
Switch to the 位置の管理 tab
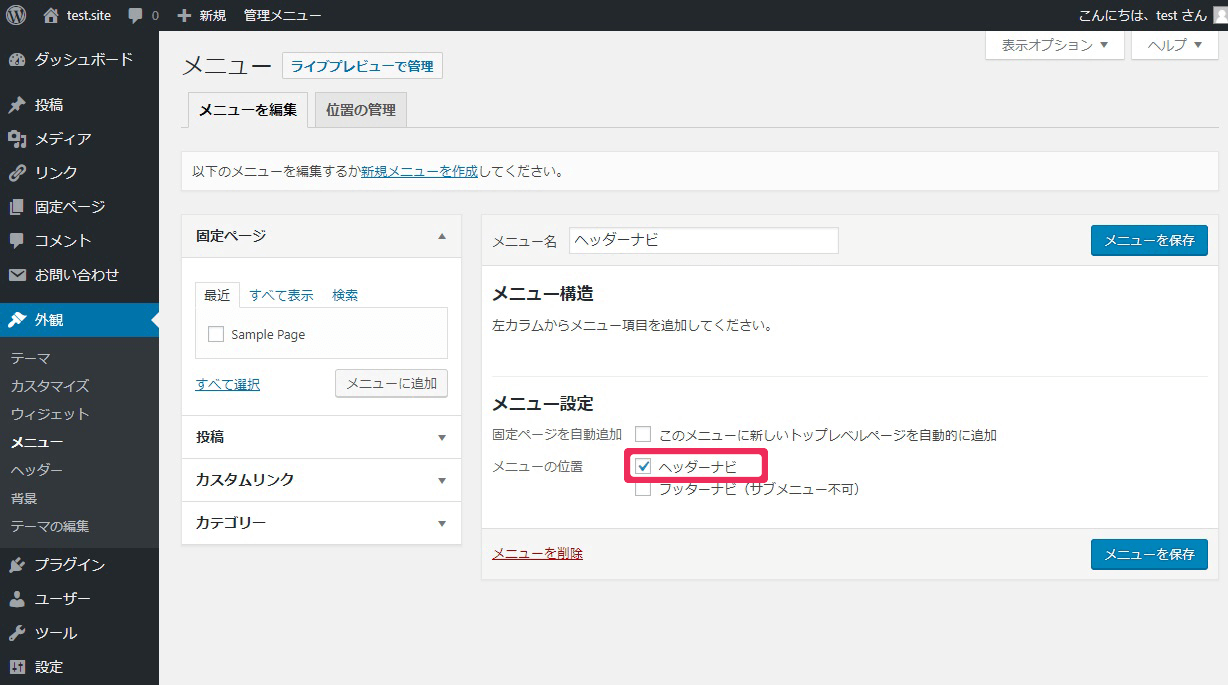pyautogui.click(x=361, y=110)
